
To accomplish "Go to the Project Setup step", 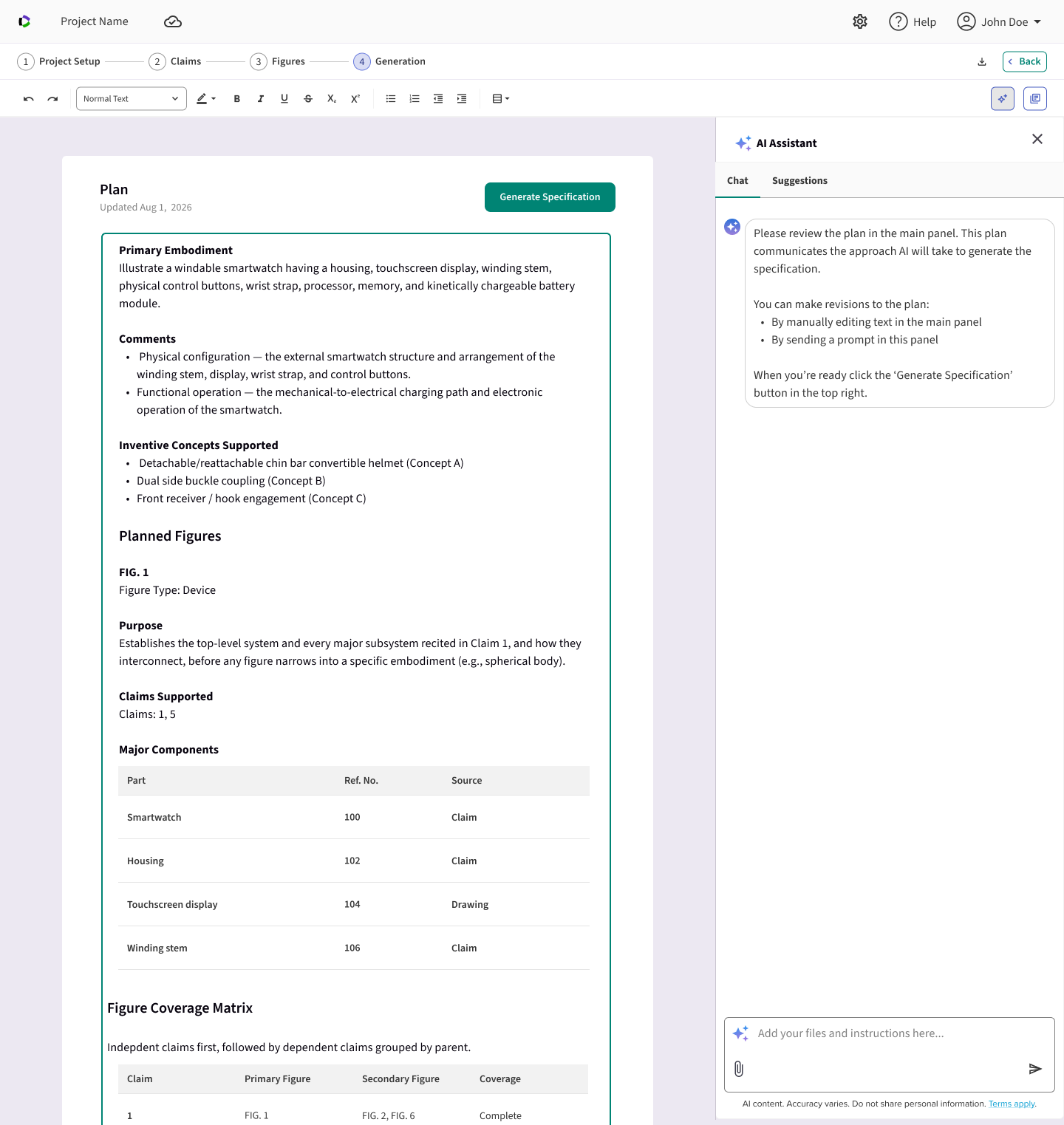I will 59,61.
